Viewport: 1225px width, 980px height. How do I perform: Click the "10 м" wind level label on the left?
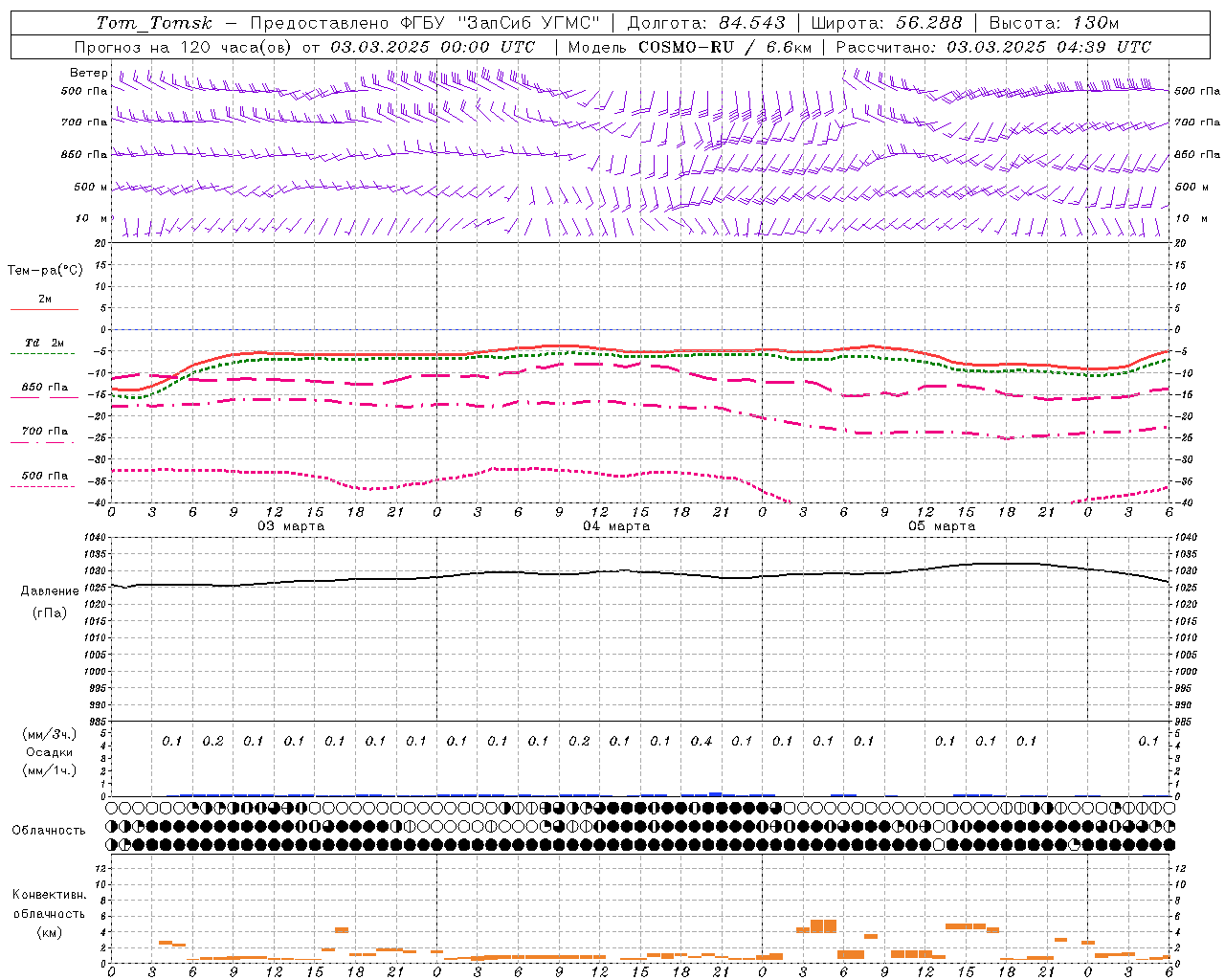[91, 218]
